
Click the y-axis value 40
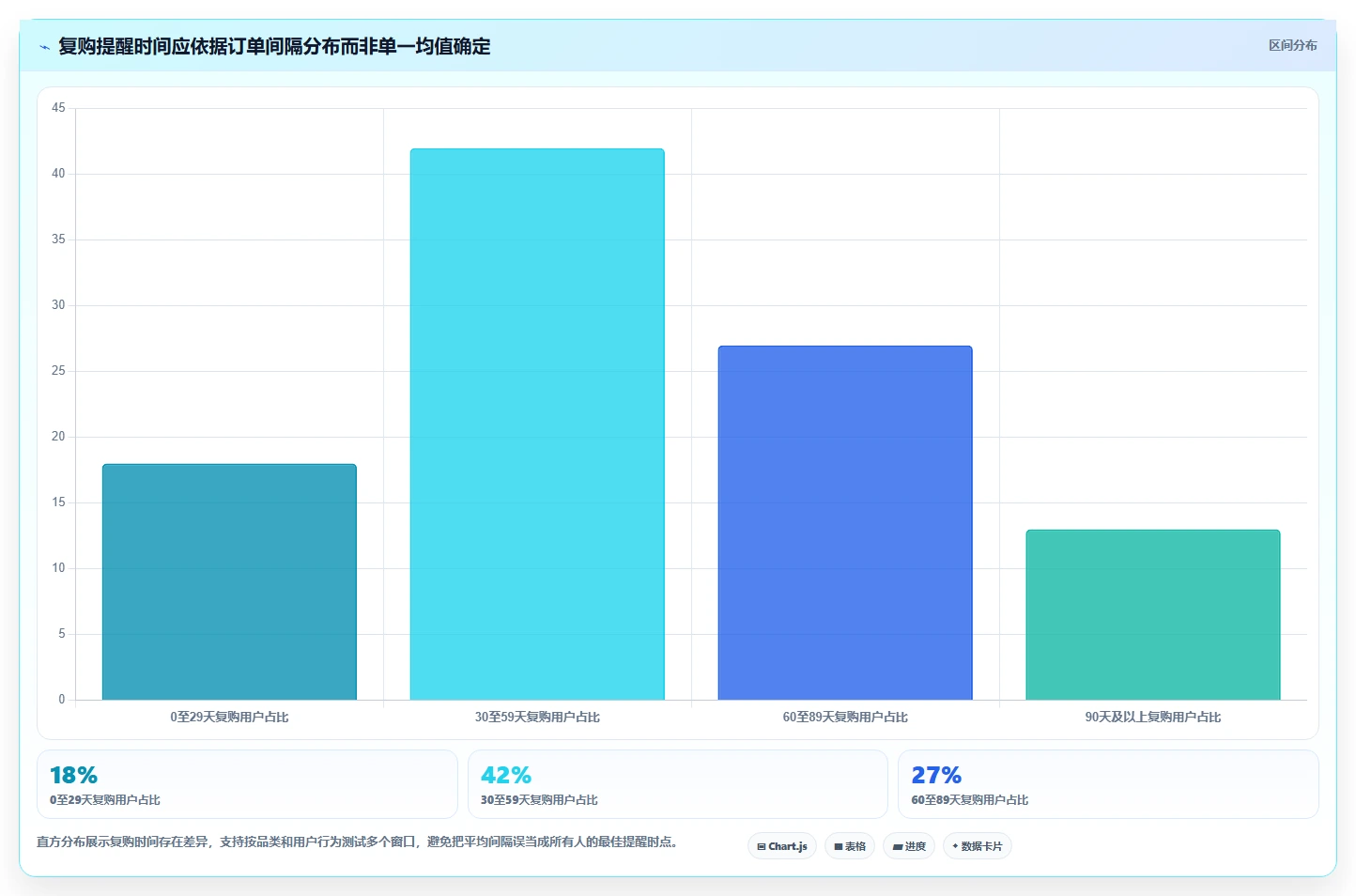click(58, 174)
